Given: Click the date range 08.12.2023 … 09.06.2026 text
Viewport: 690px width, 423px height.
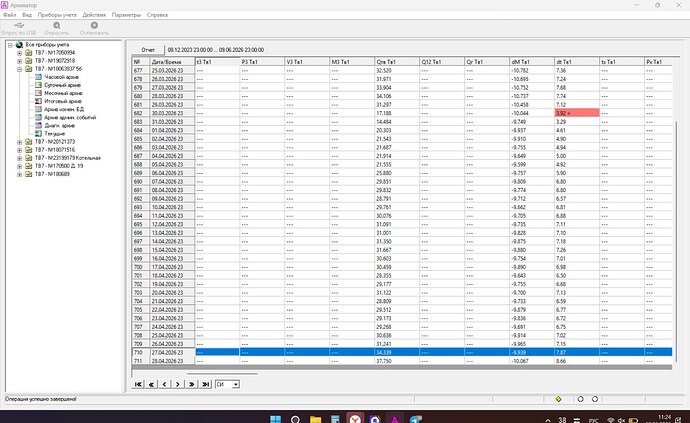Looking at the screenshot, I should 216,50.
